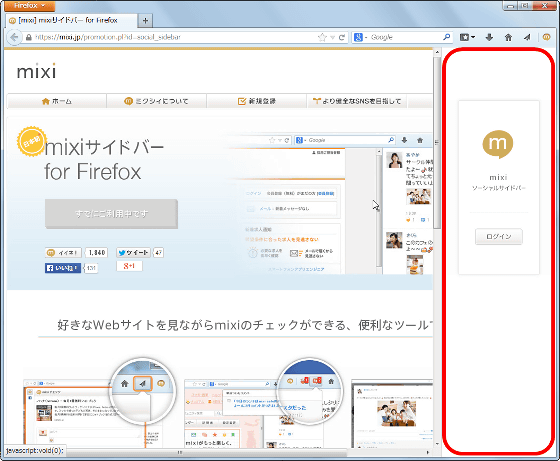Open the orange Firefox application menu
This screenshot has height=461, width=560.
point(30,6)
